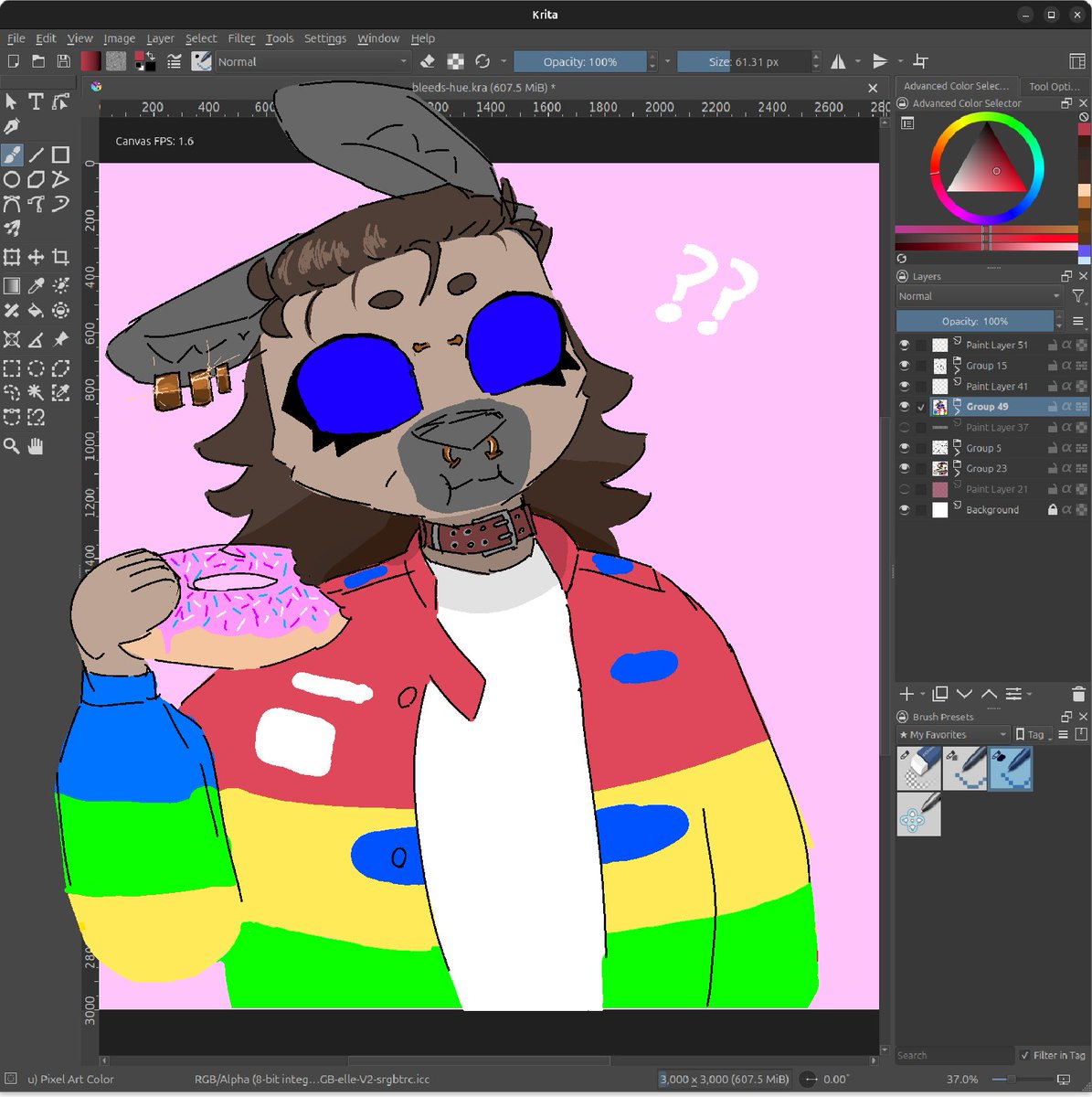The image size is (1092, 1097).
Task: Open the Select menu
Action: 201,38
